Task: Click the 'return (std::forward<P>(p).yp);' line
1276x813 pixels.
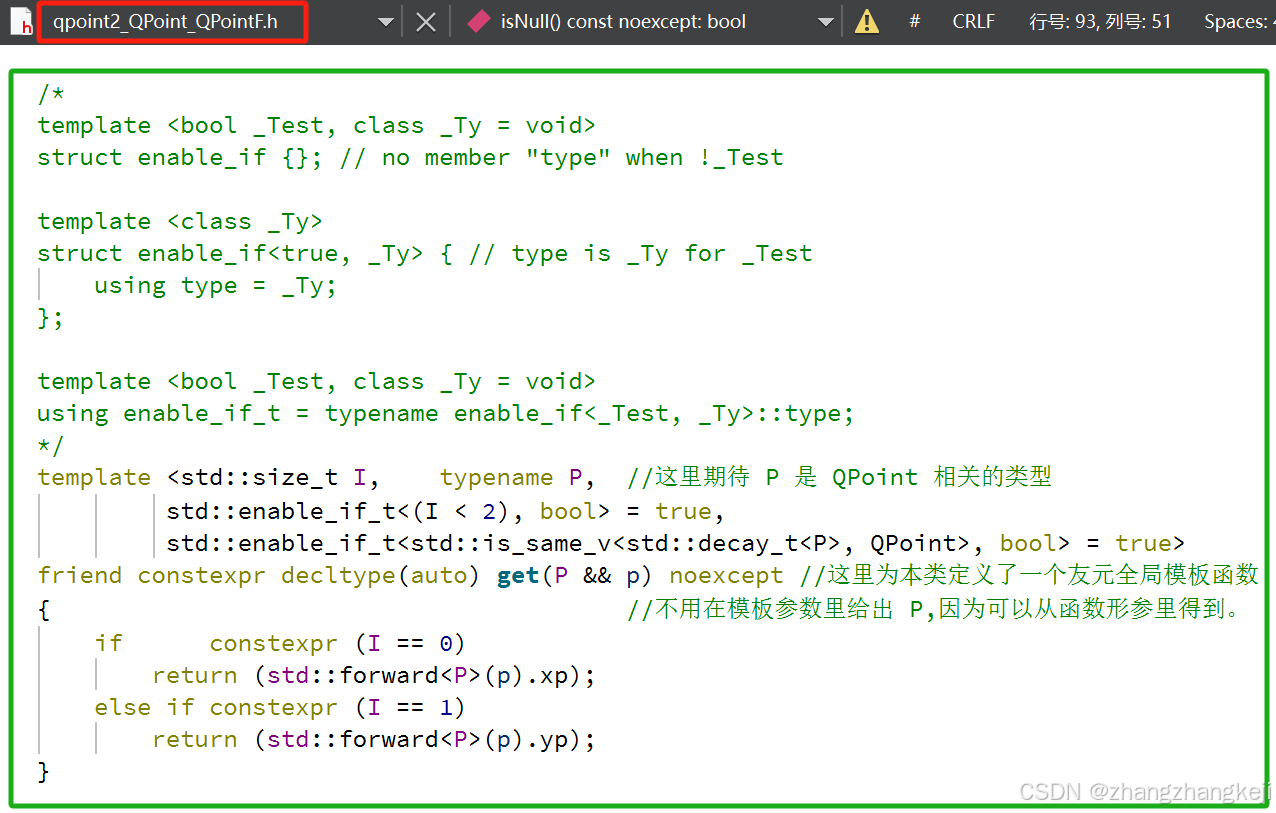Action: (x=373, y=740)
